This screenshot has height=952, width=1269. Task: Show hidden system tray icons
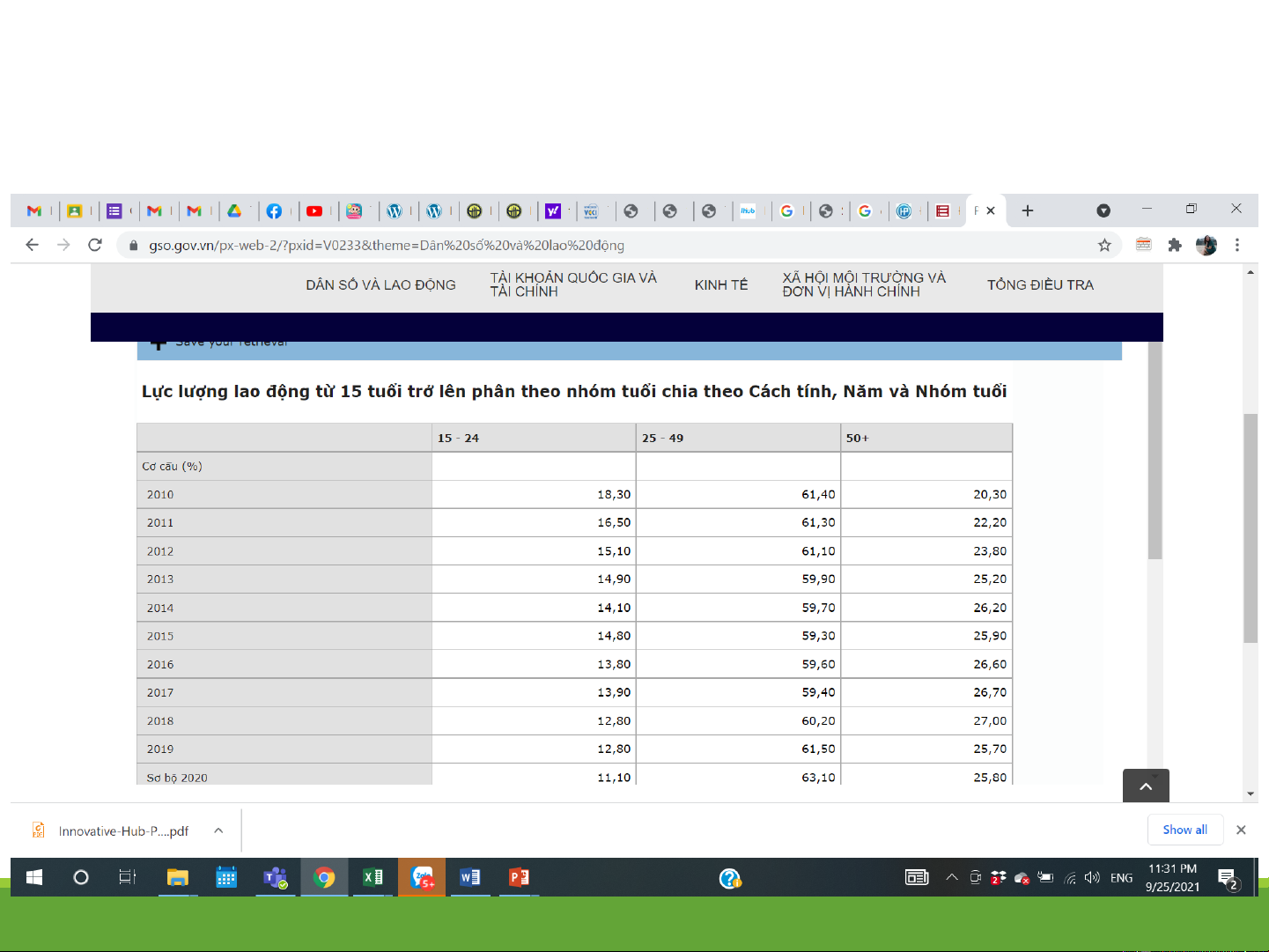[x=952, y=877]
